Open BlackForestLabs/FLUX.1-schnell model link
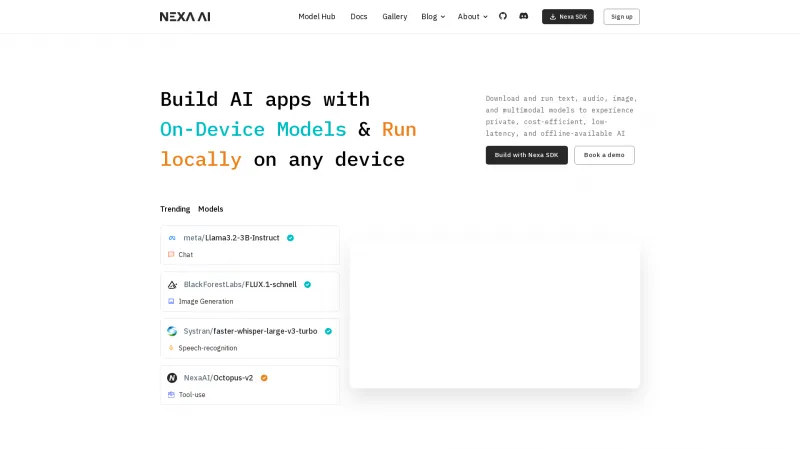Image resolution: width=800 pixels, height=450 pixels. click(x=240, y=285)
